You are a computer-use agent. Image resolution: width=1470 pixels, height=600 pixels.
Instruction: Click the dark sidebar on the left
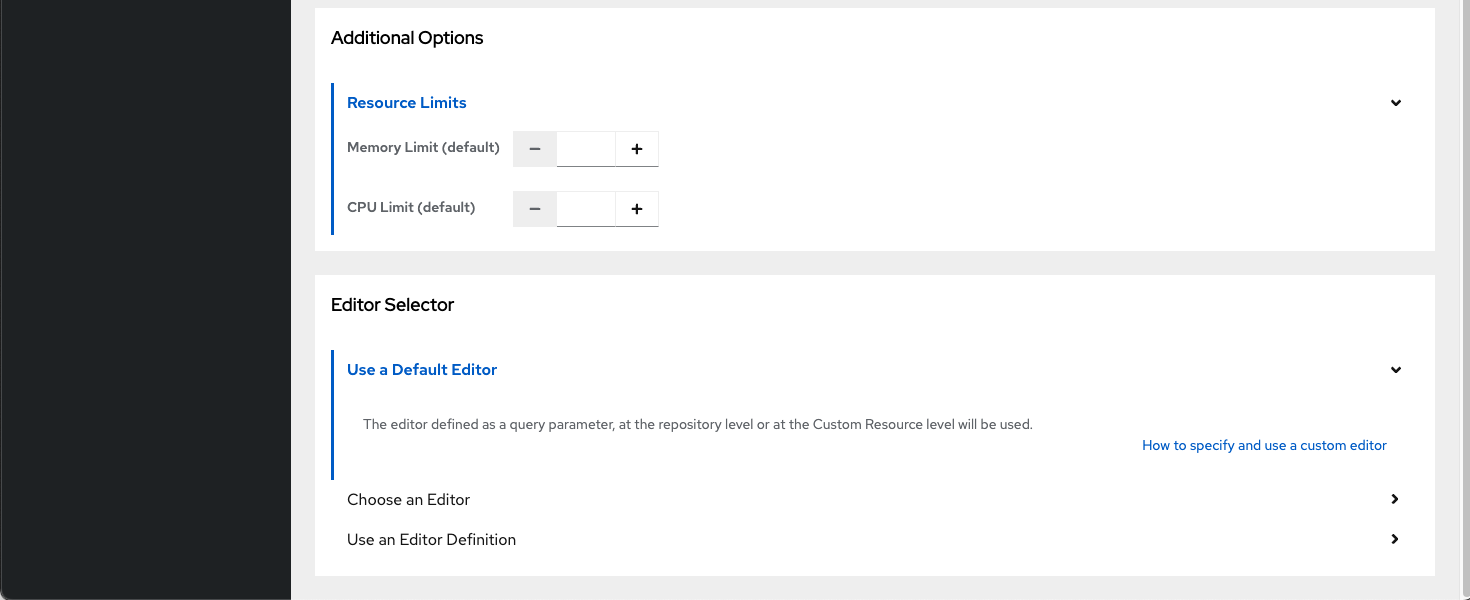point(145,300)
